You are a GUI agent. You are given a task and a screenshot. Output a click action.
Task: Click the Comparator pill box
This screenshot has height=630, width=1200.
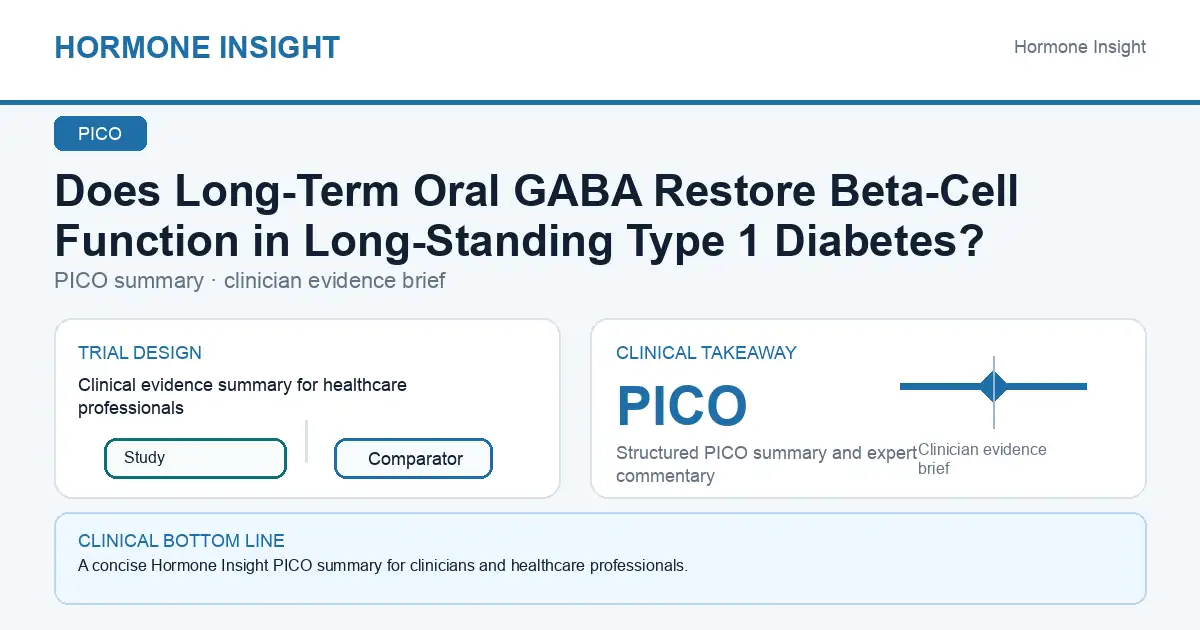[413, 459]
